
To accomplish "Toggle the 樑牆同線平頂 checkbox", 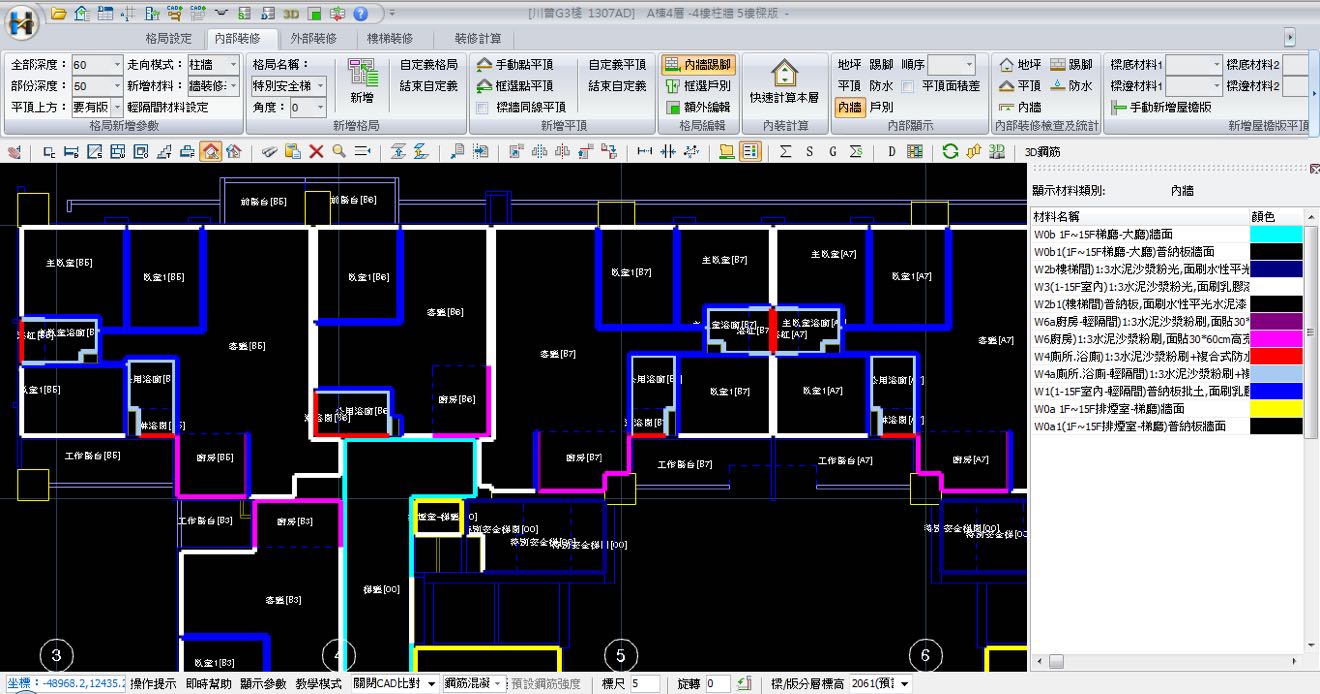I will (x=483, y=107).
